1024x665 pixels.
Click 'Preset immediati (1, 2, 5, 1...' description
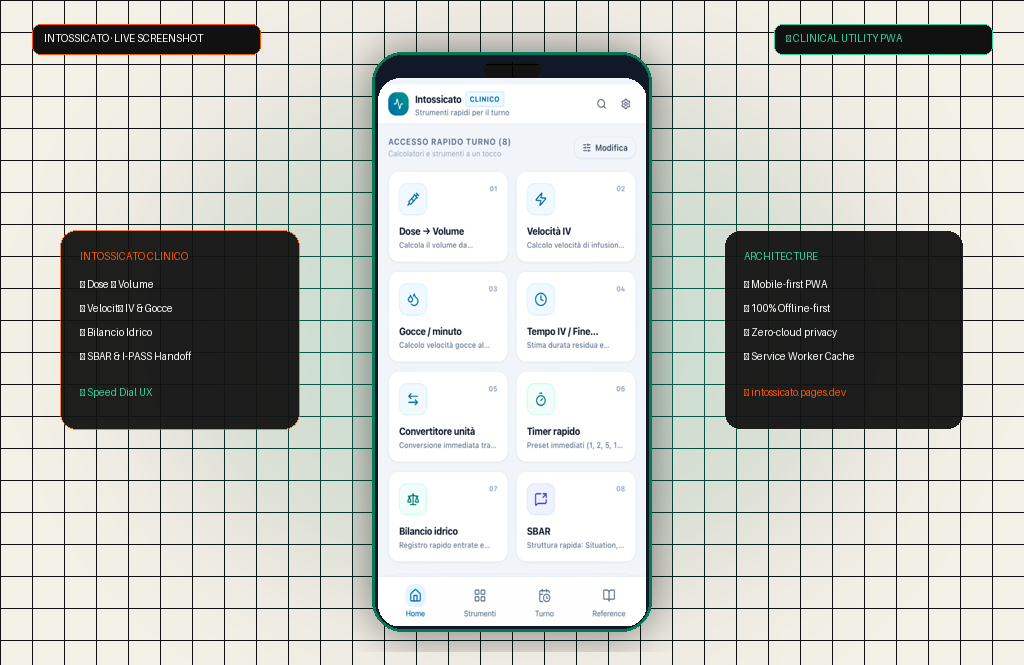[x=575, y=445]
